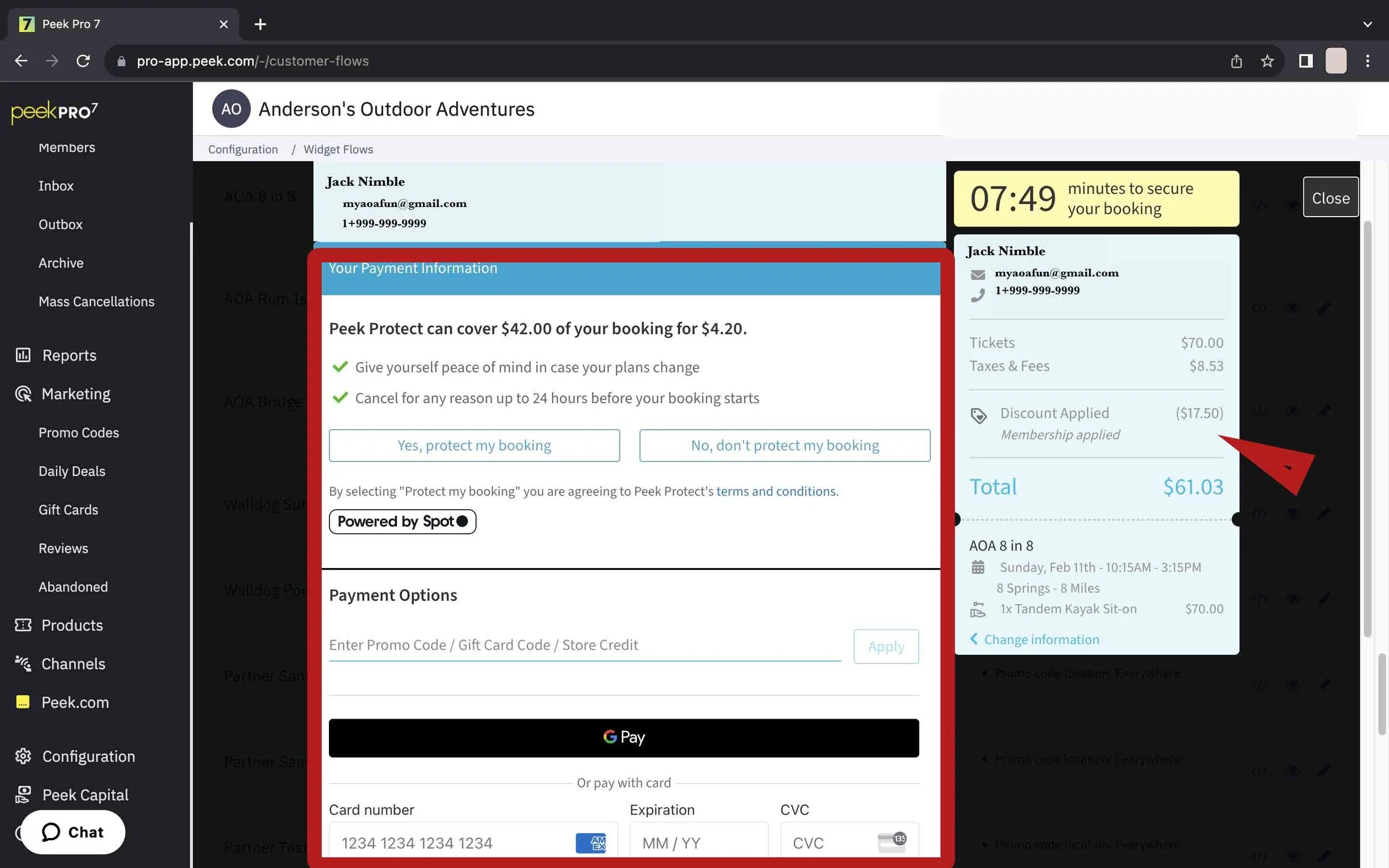Open Peek Capital icon
Image resolution: width=1389 pixels, height=868 pixels.
23,795
